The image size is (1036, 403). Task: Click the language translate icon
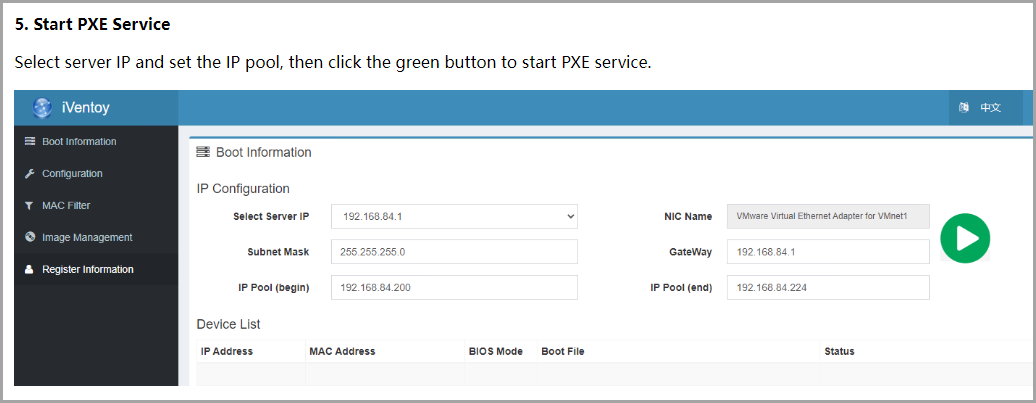point(963,108)
